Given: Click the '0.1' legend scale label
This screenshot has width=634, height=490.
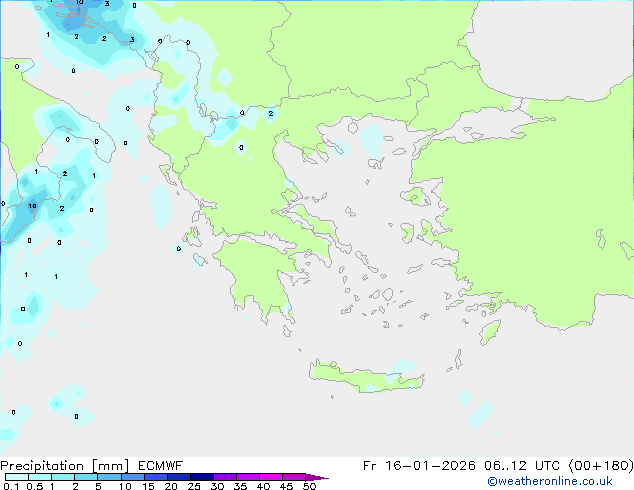Looking at the screenshot, I should (11, 486).
